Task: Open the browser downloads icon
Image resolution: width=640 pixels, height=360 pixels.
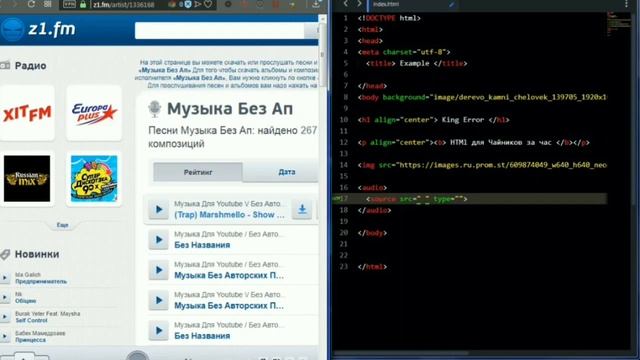Action: coord(316,4)
